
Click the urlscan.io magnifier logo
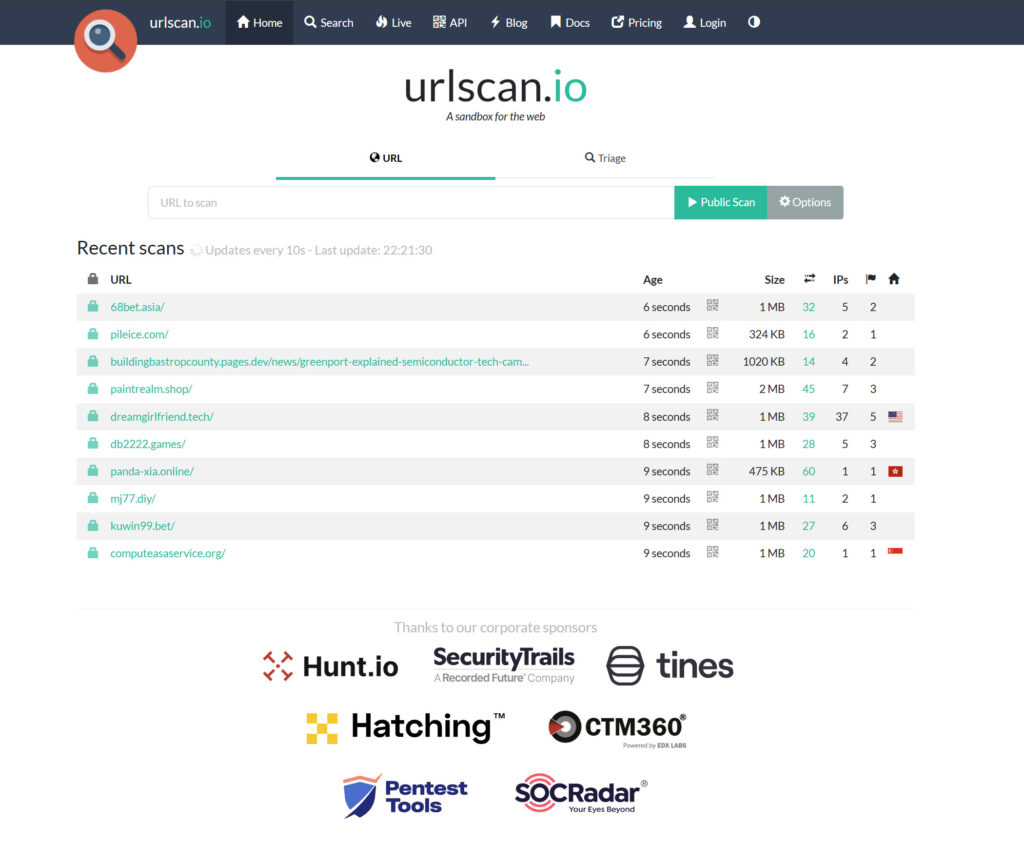(105, 40)
